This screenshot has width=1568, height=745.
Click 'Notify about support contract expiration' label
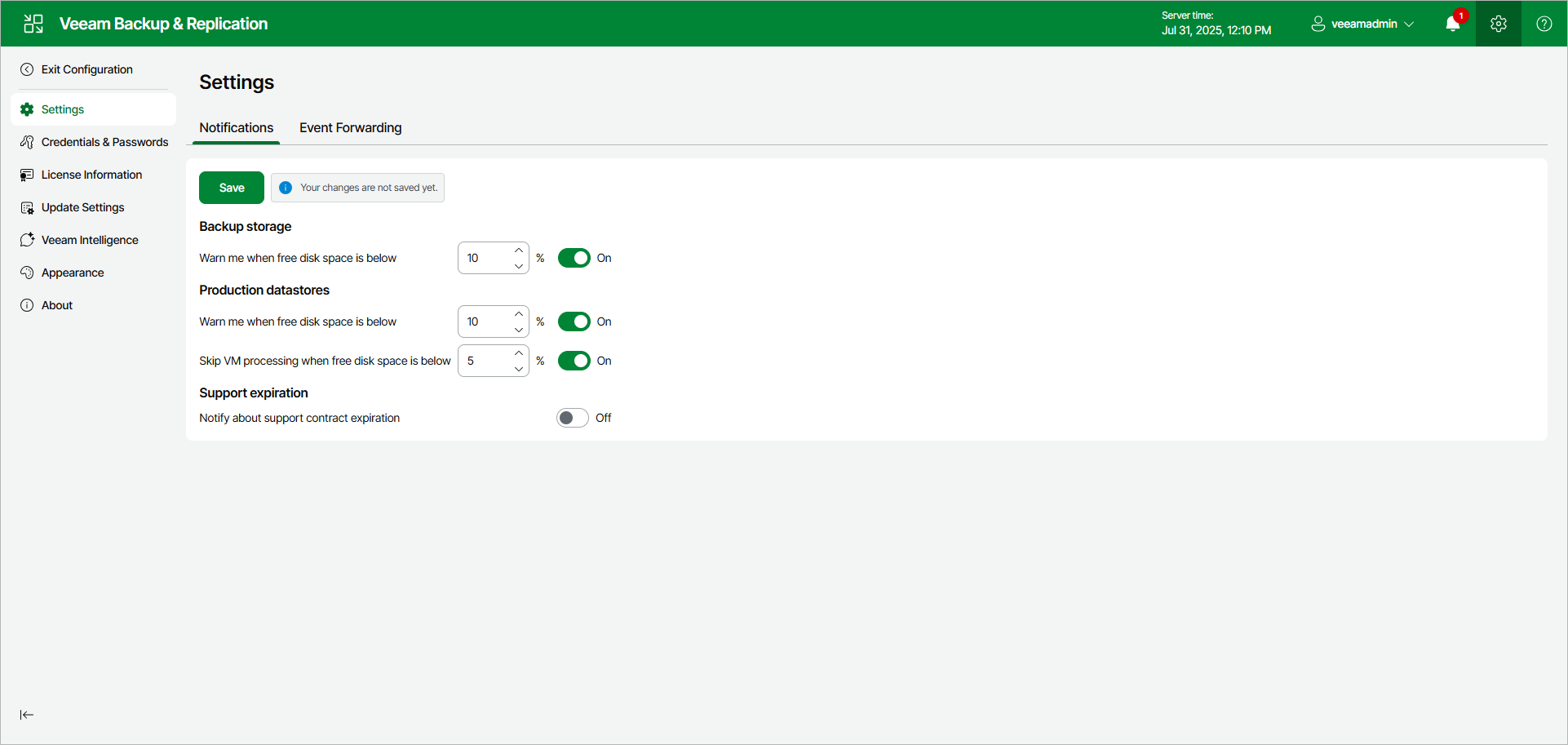coord(299,418)
